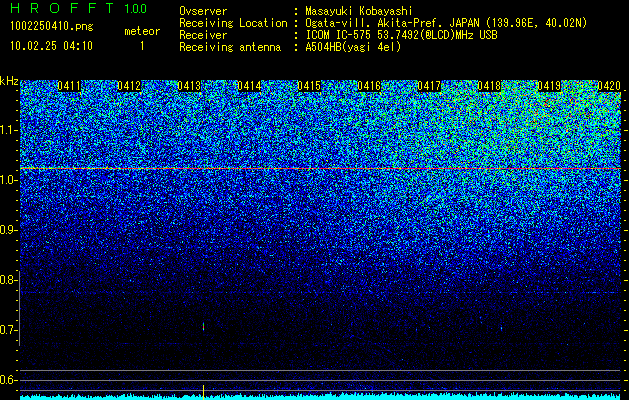Click the 0414 time marker
The height and width of the screenshot is (400, 629).
tap(249, 86)
